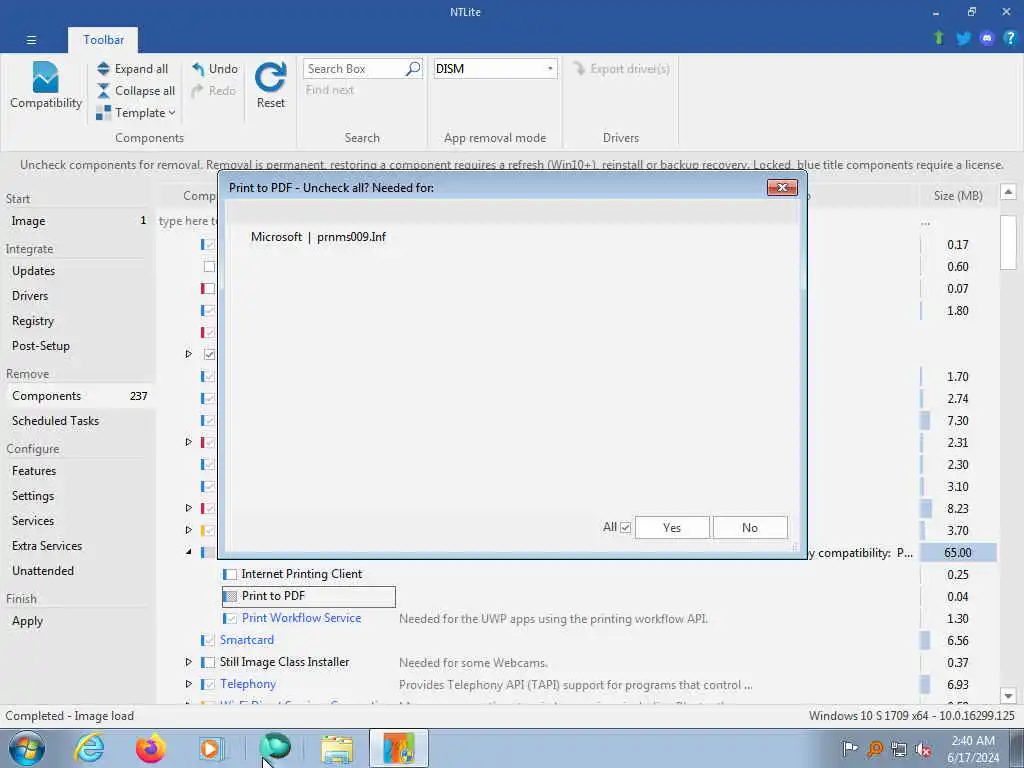Image resolution: width=1024 pixels, height=768 pixels.
Task: Open the Twitter link icon
Action: click(x=963, y=39)
